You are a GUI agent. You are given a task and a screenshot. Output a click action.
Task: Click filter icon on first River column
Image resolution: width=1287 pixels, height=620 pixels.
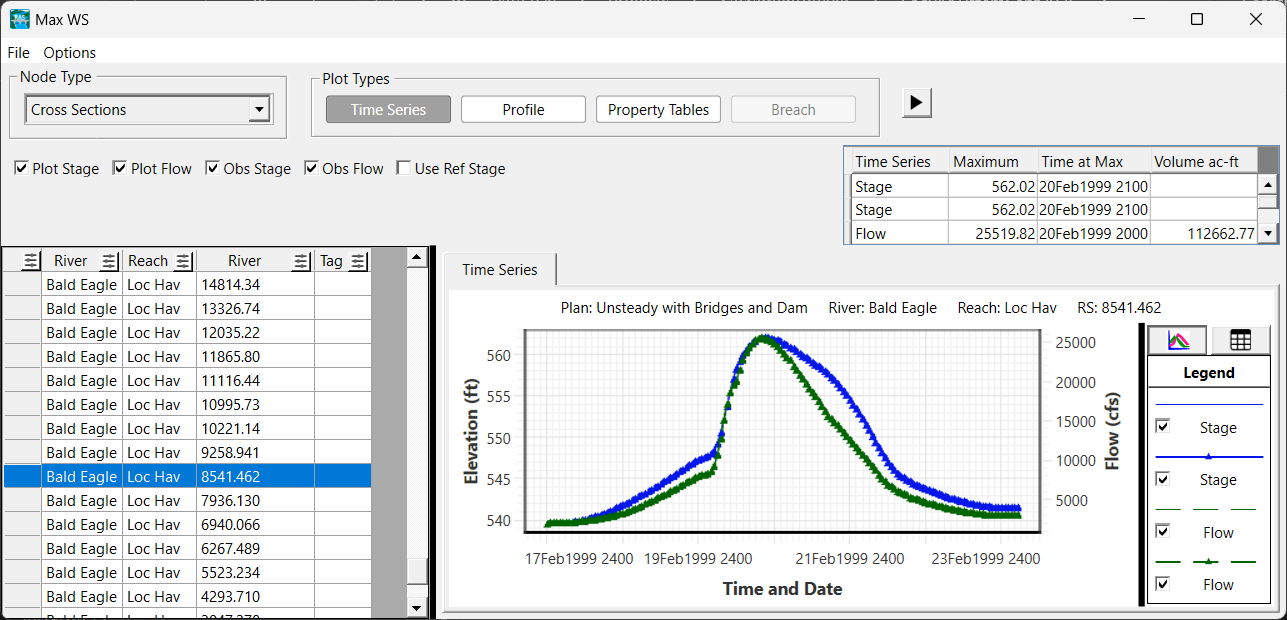[x=109, y=261]
